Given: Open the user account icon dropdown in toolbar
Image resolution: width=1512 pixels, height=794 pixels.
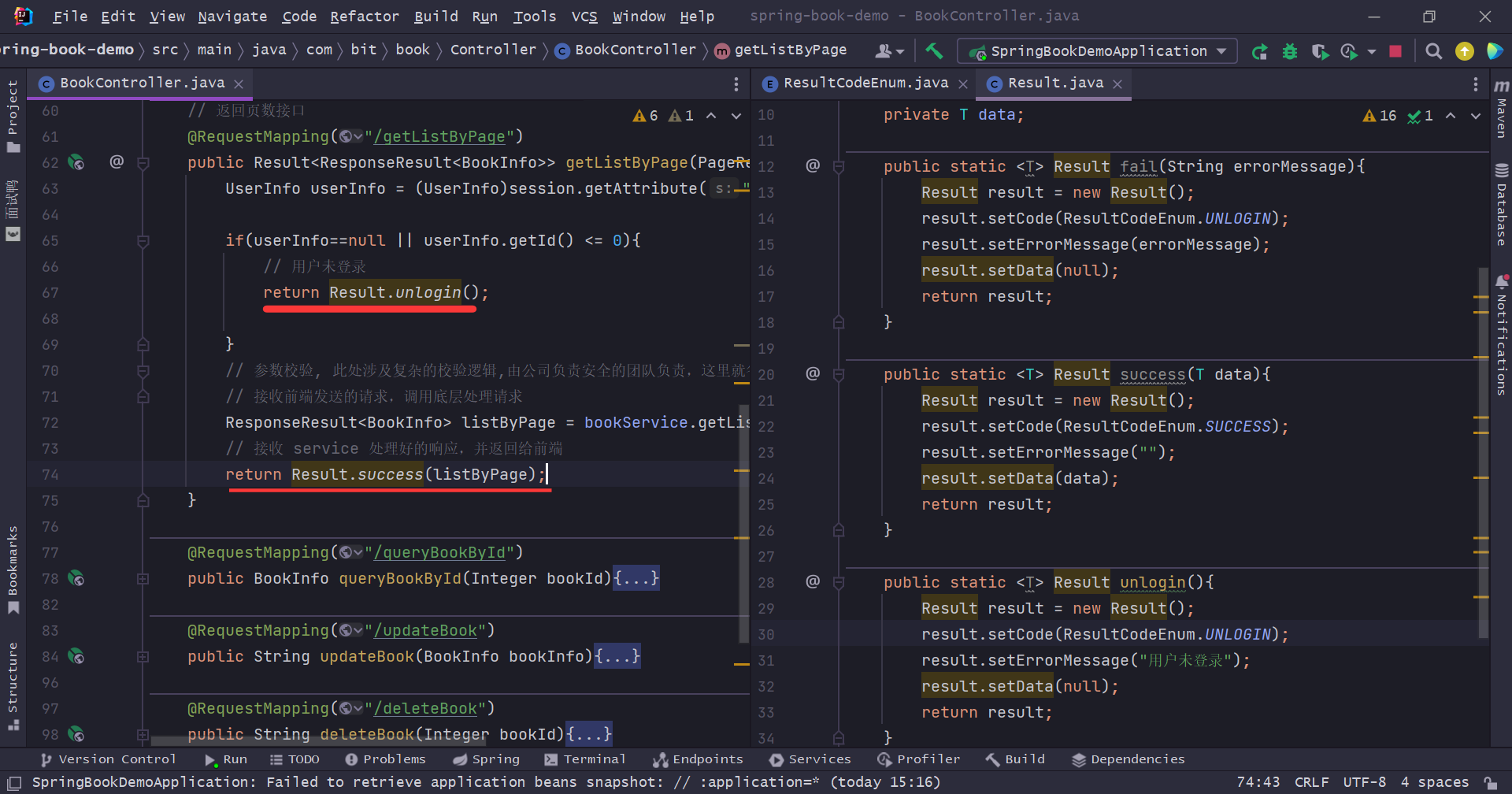Looking at the screenshot, I should tap(890, 51).
